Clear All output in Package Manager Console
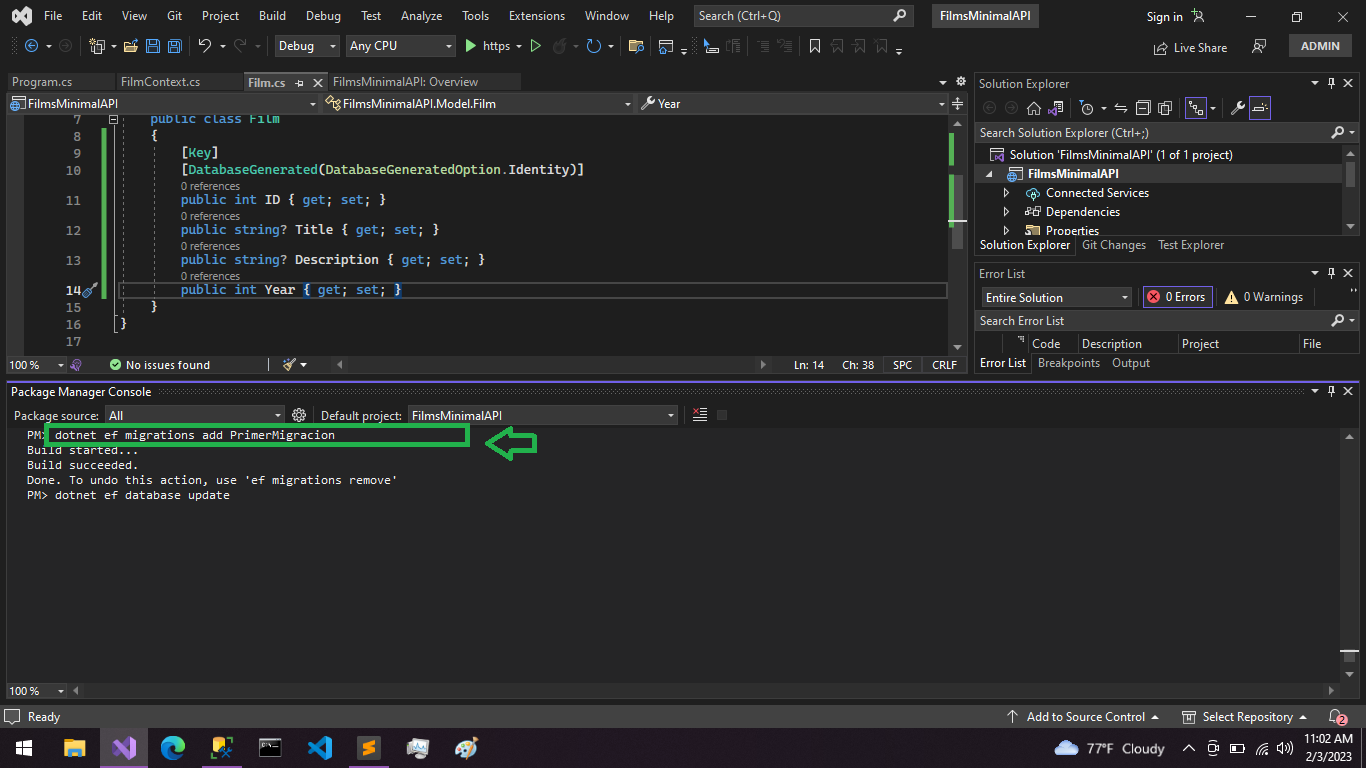Image resolution: width=1366 pixels, height=768 pixels. 699,415
